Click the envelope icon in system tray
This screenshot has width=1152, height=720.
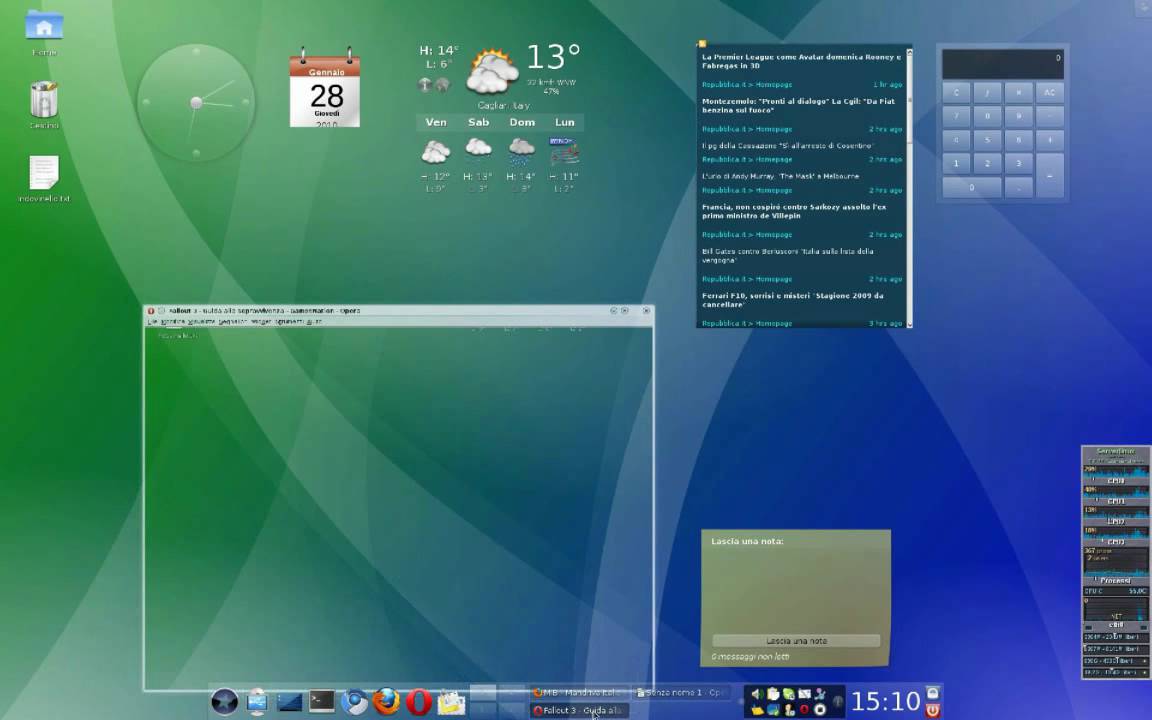click(x=804, y=694)
